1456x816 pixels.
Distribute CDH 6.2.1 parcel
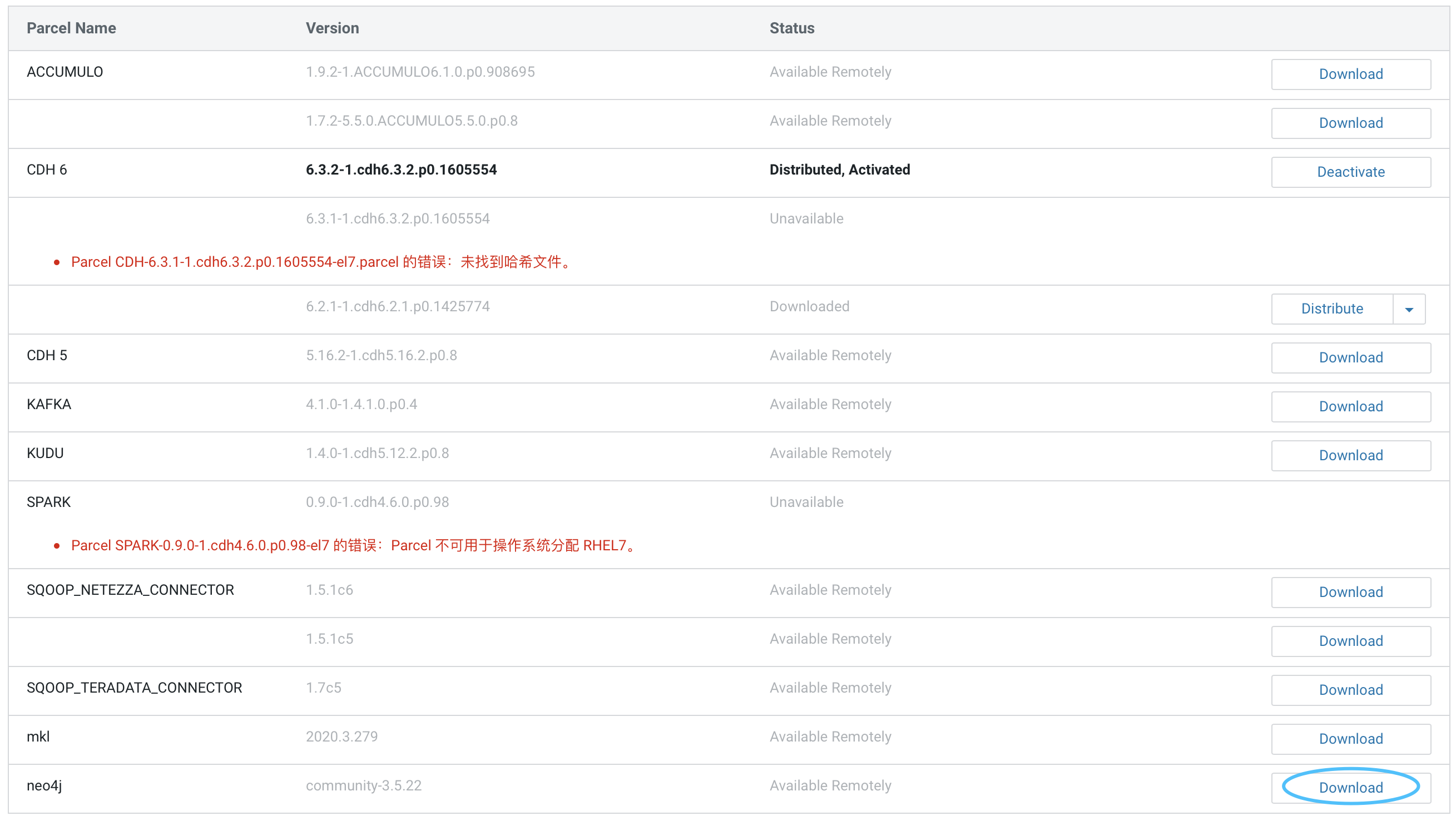click(1331, 309)
